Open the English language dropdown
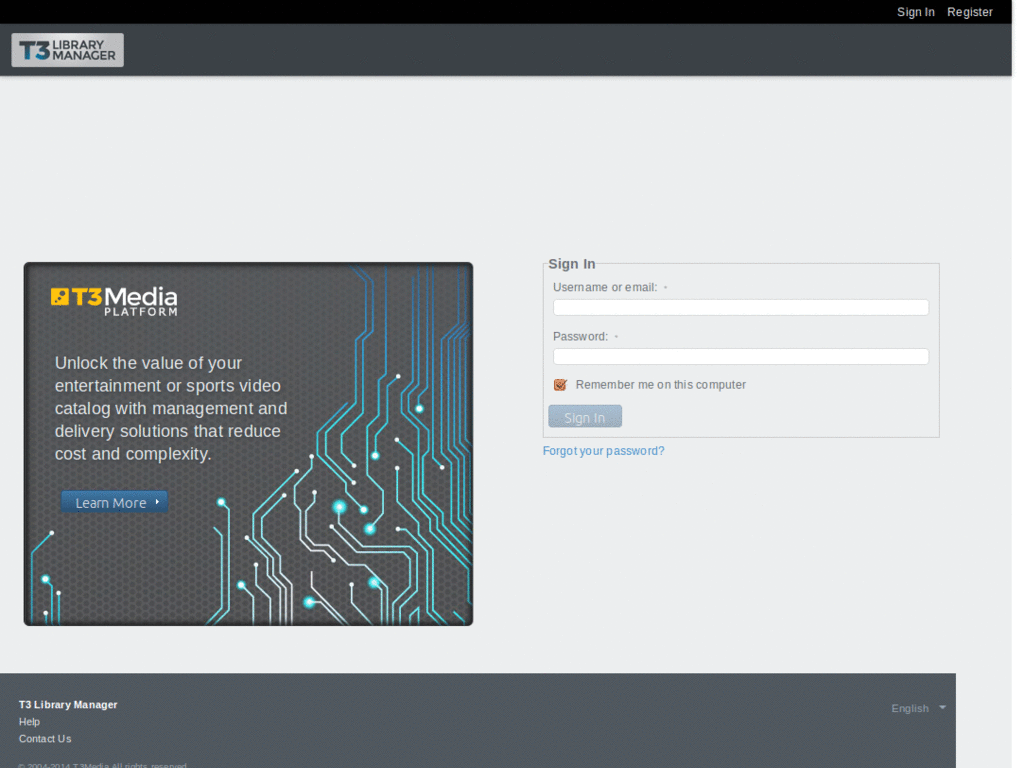The image size is (1024, 768). click(918, 709)
